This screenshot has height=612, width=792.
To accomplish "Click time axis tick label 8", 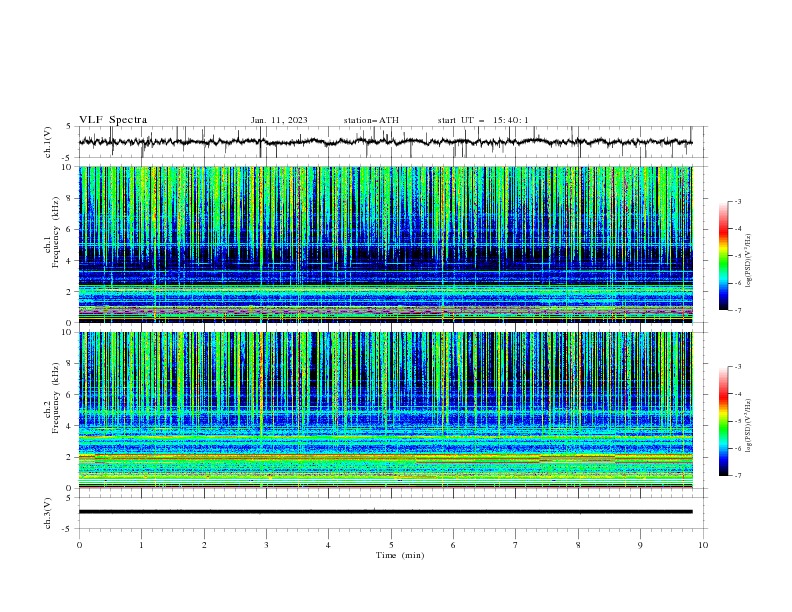I will (x=578, y=545).
